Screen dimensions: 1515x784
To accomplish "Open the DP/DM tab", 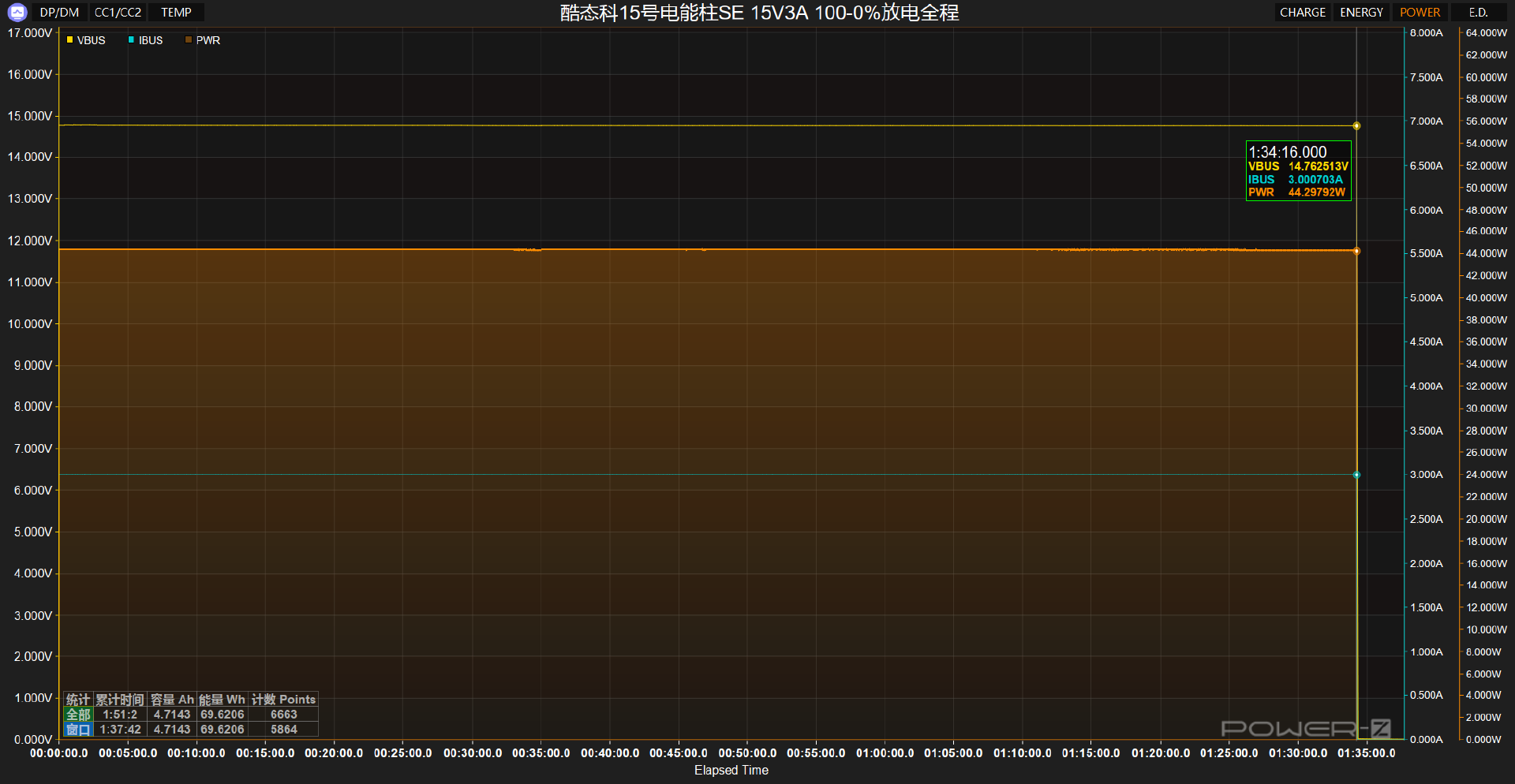I will [59, 13].
